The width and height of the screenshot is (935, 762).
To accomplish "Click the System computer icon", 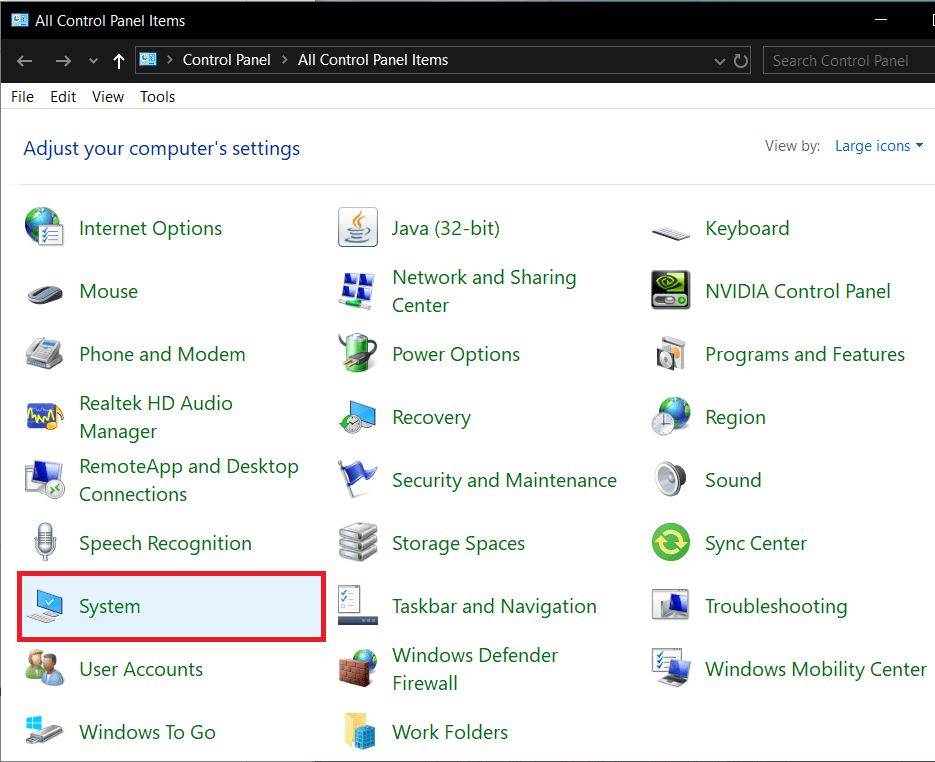I will (x=45, y=606).
